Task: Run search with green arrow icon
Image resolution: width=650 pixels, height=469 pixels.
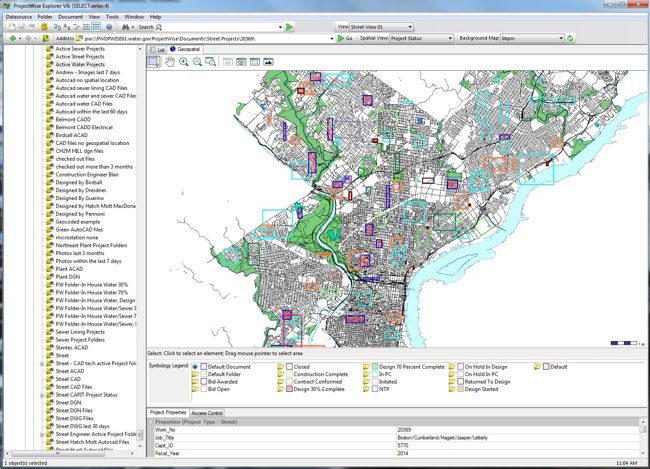Action: [x=290, y=27]
